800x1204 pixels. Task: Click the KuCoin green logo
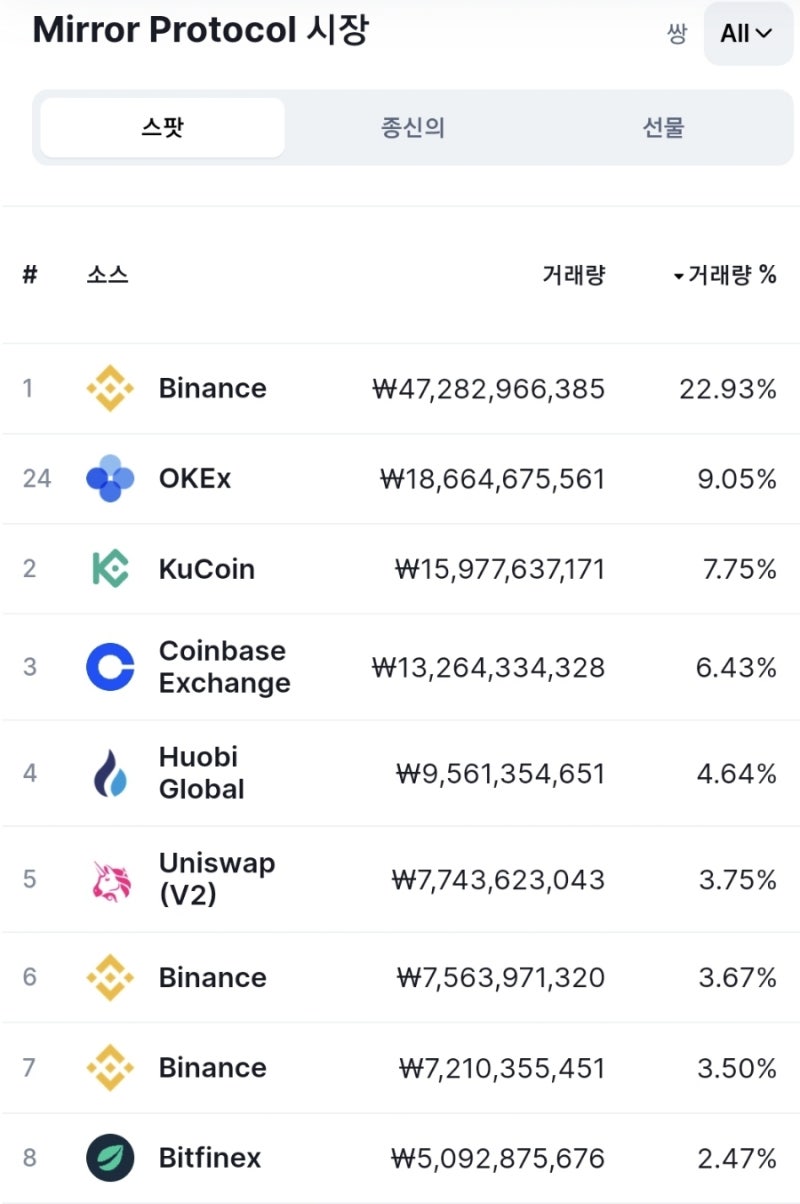tap(110, 569)
